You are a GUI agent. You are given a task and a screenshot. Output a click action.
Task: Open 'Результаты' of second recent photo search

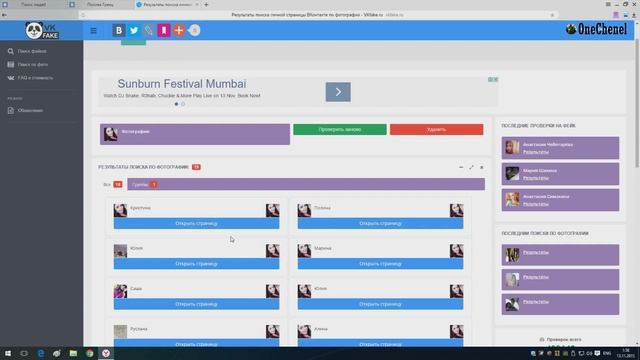pyautogui.click(x=536, y=277)
